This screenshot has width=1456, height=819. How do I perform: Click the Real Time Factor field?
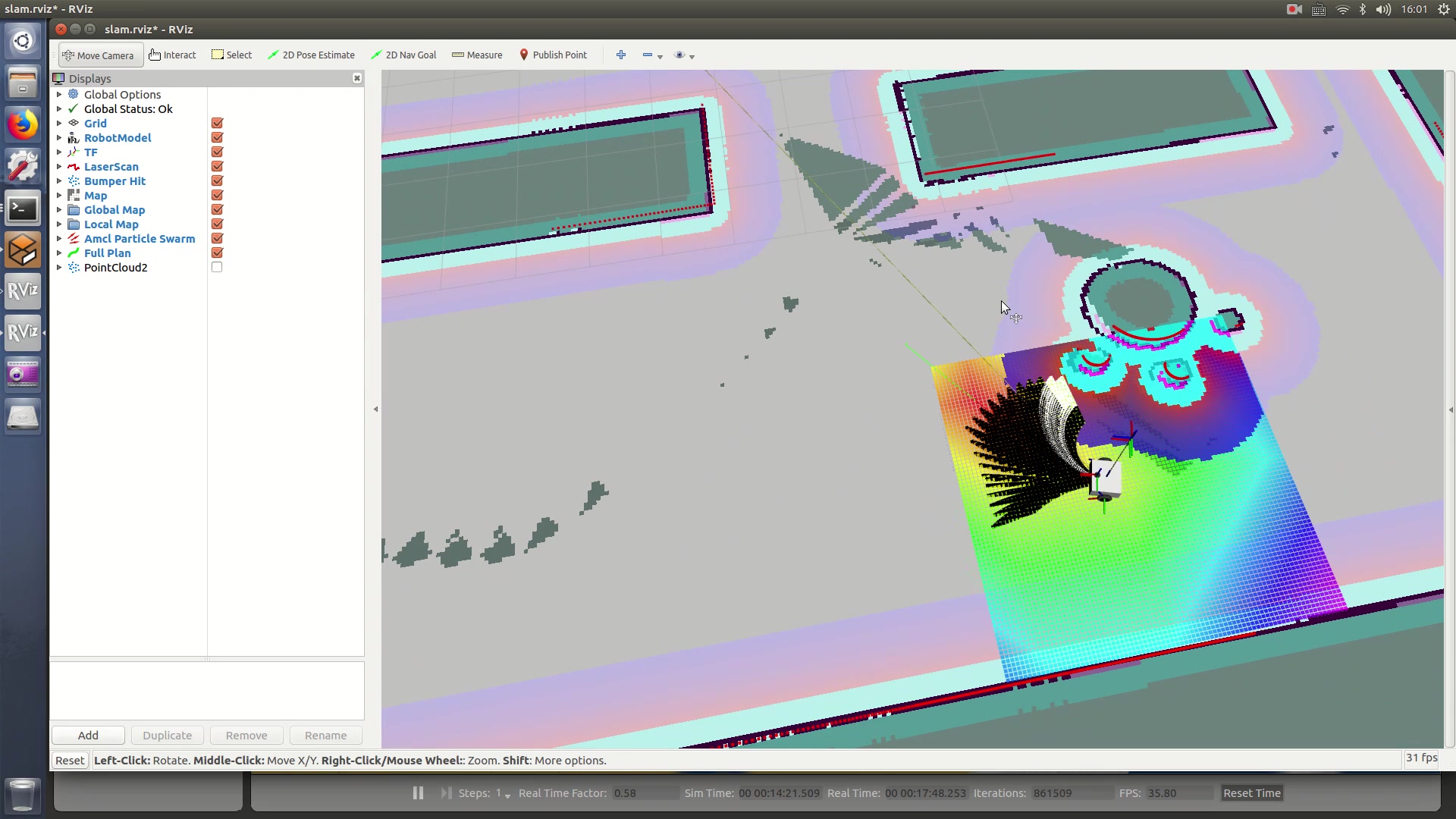tap(645, 793)
